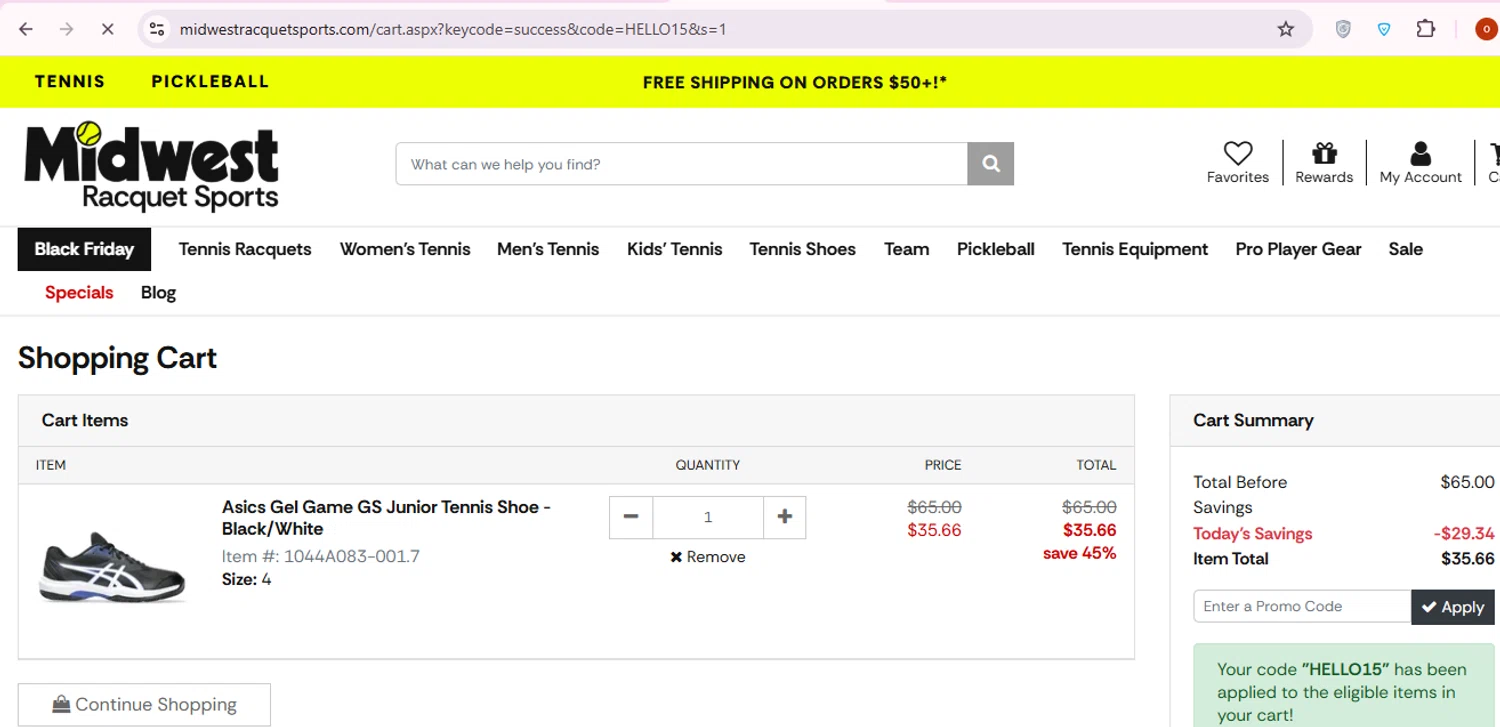Open Pro Player Gear menu

click(x=1298, y=249)
